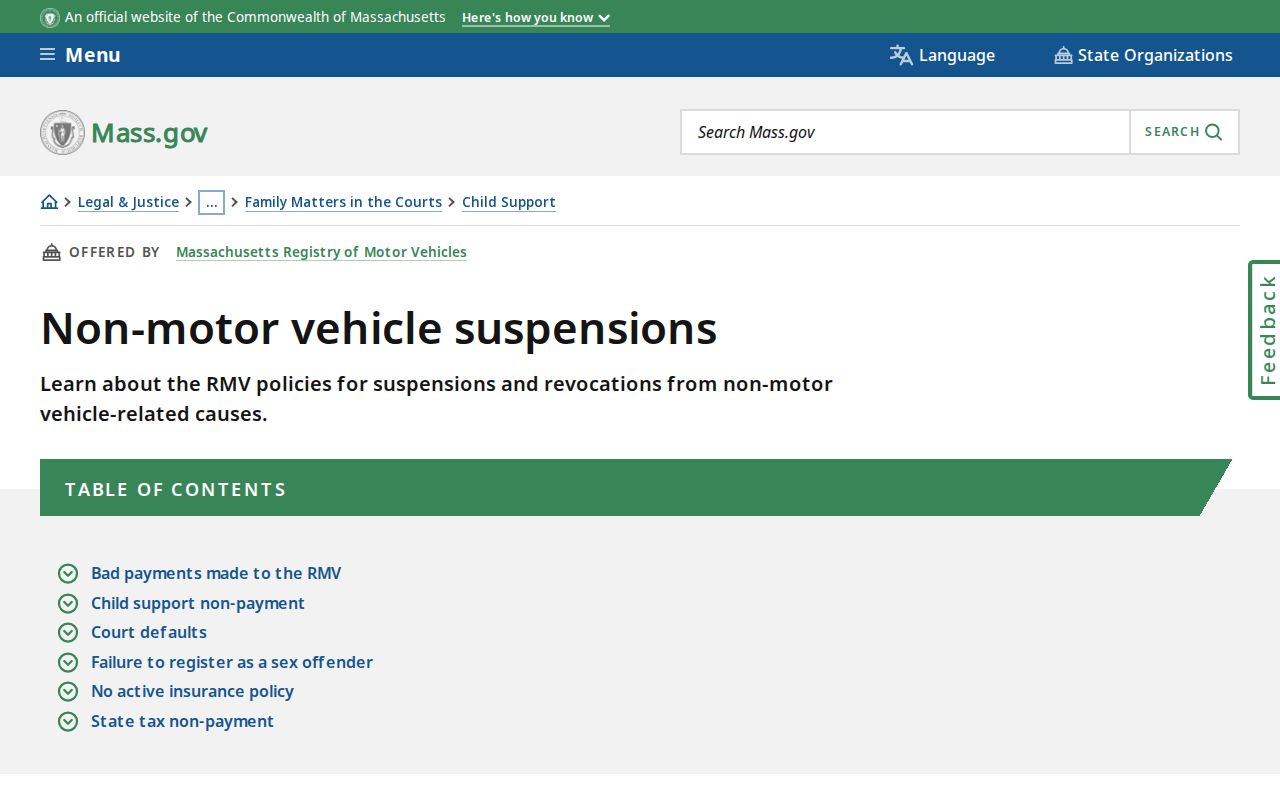Viewport: 1280px width, 800px height.
Task: Click the Mass.gov text logo
Action: (149, 133)
